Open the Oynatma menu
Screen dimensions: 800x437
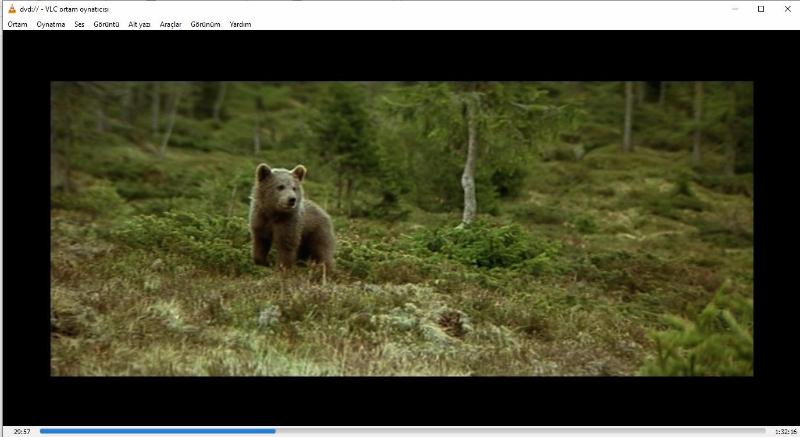click(50, 24)
